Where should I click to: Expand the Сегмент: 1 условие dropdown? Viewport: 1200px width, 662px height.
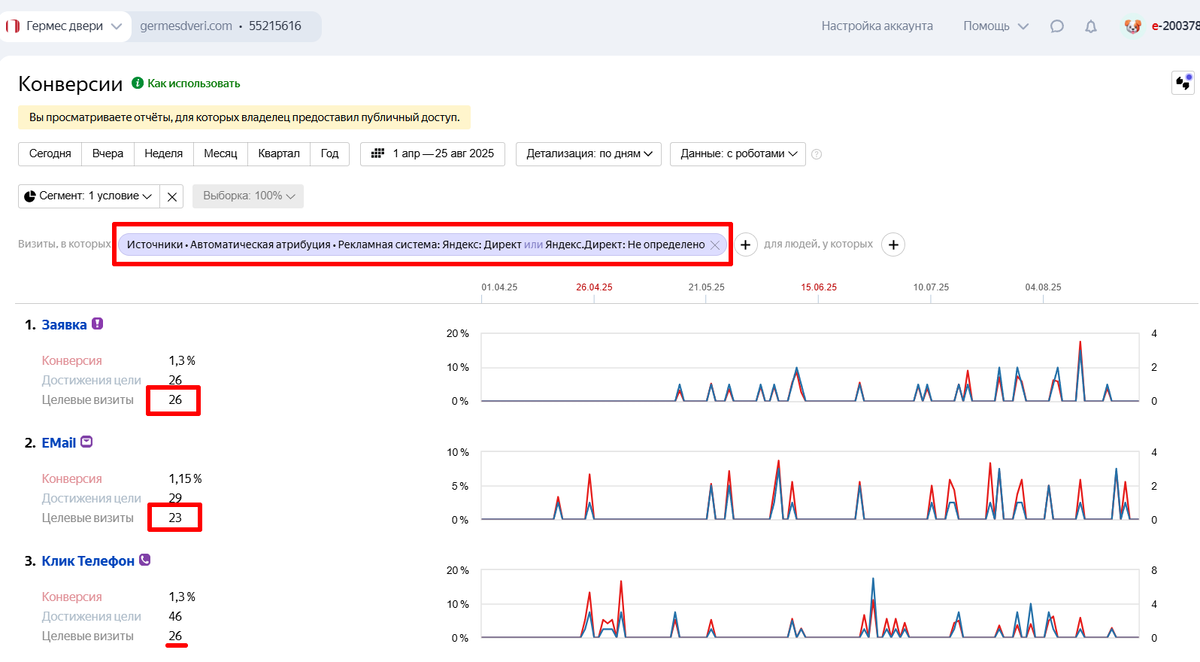88,196
